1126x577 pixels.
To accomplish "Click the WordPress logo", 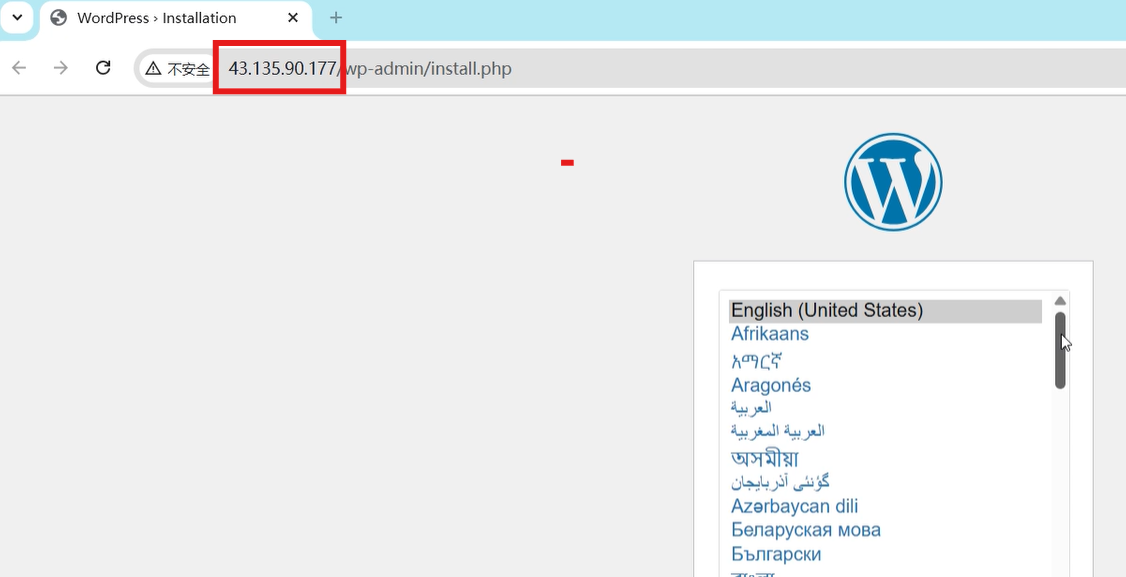I will click(893, 182).
